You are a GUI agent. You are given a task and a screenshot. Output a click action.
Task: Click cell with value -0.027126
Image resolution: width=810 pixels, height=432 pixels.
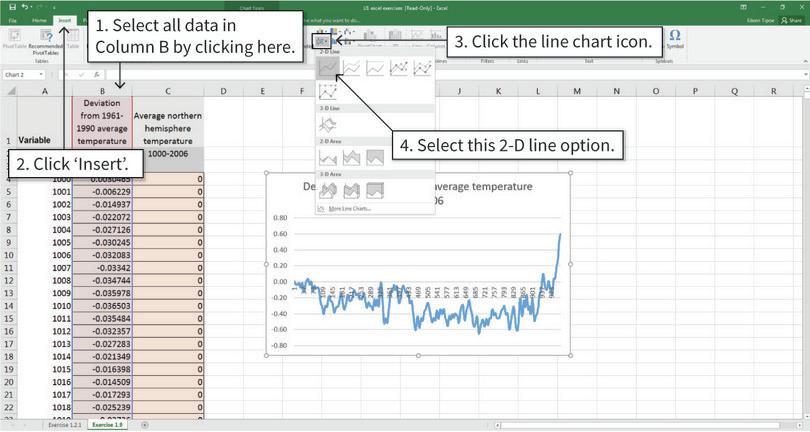point(102,230)
